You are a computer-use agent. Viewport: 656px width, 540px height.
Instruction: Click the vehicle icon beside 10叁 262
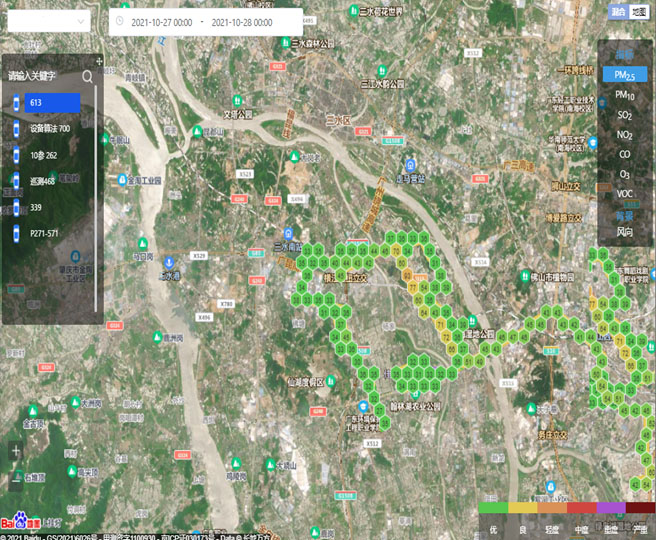(17, 155)
